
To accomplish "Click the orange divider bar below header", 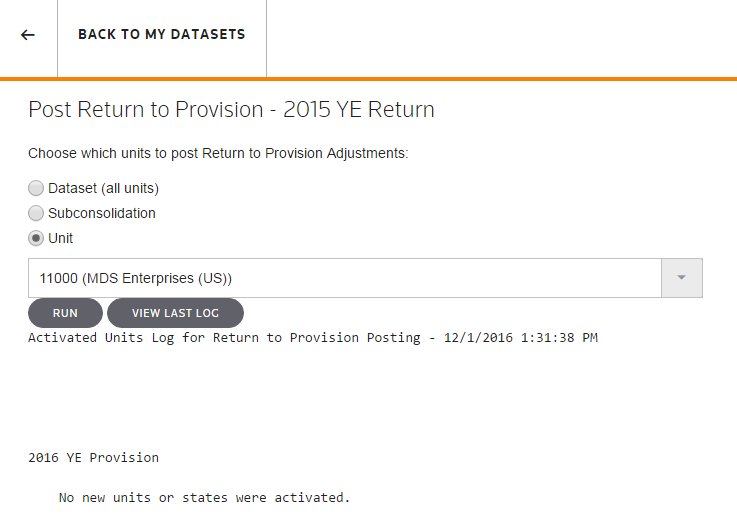I will [x=368, y=78].
